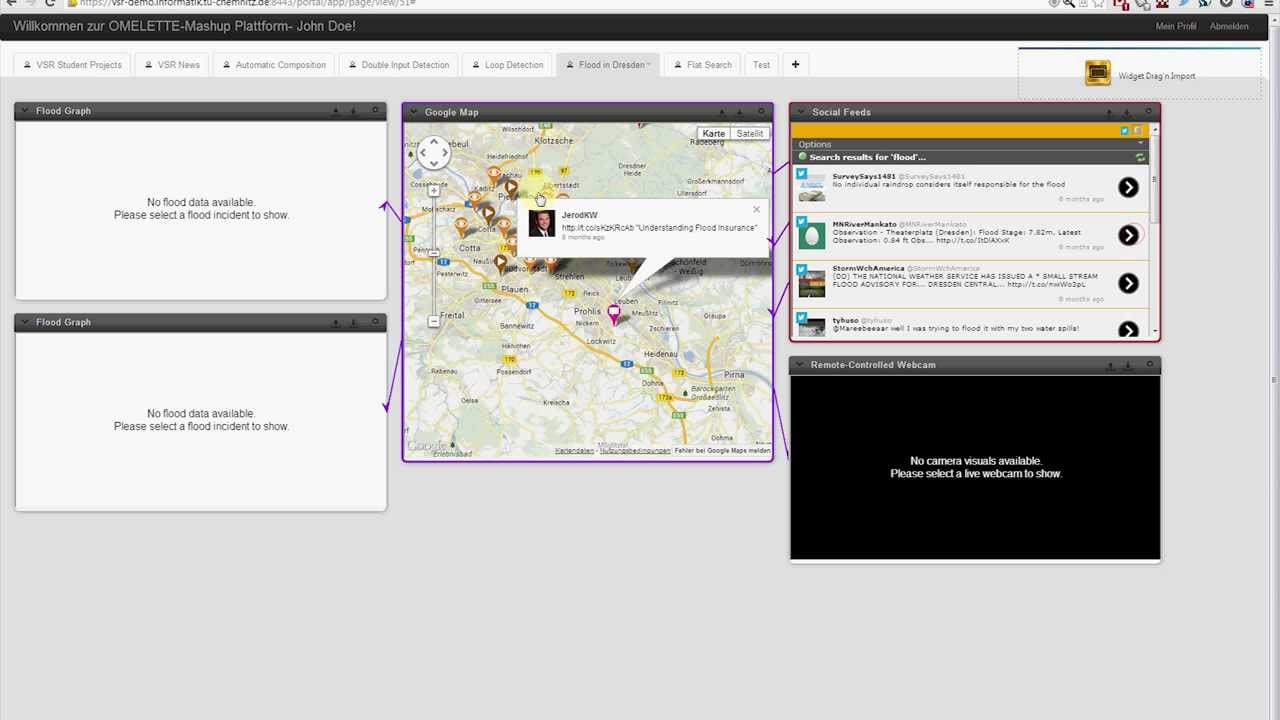This screenshot has height=720, width=1280.
Task: Click the pink marker near Prohlis
Action: [x=614, y=314]
